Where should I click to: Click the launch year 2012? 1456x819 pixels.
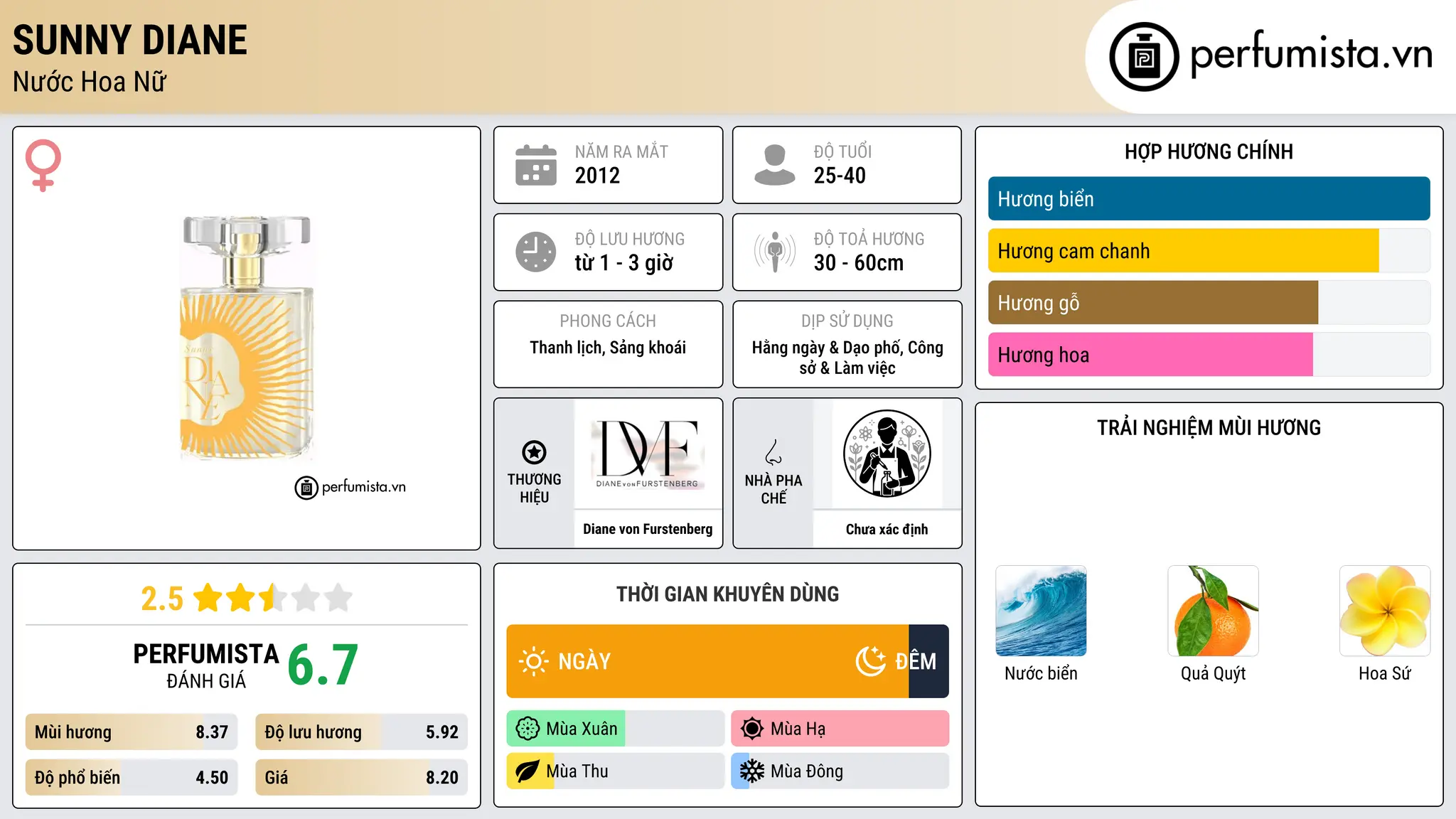597,176
